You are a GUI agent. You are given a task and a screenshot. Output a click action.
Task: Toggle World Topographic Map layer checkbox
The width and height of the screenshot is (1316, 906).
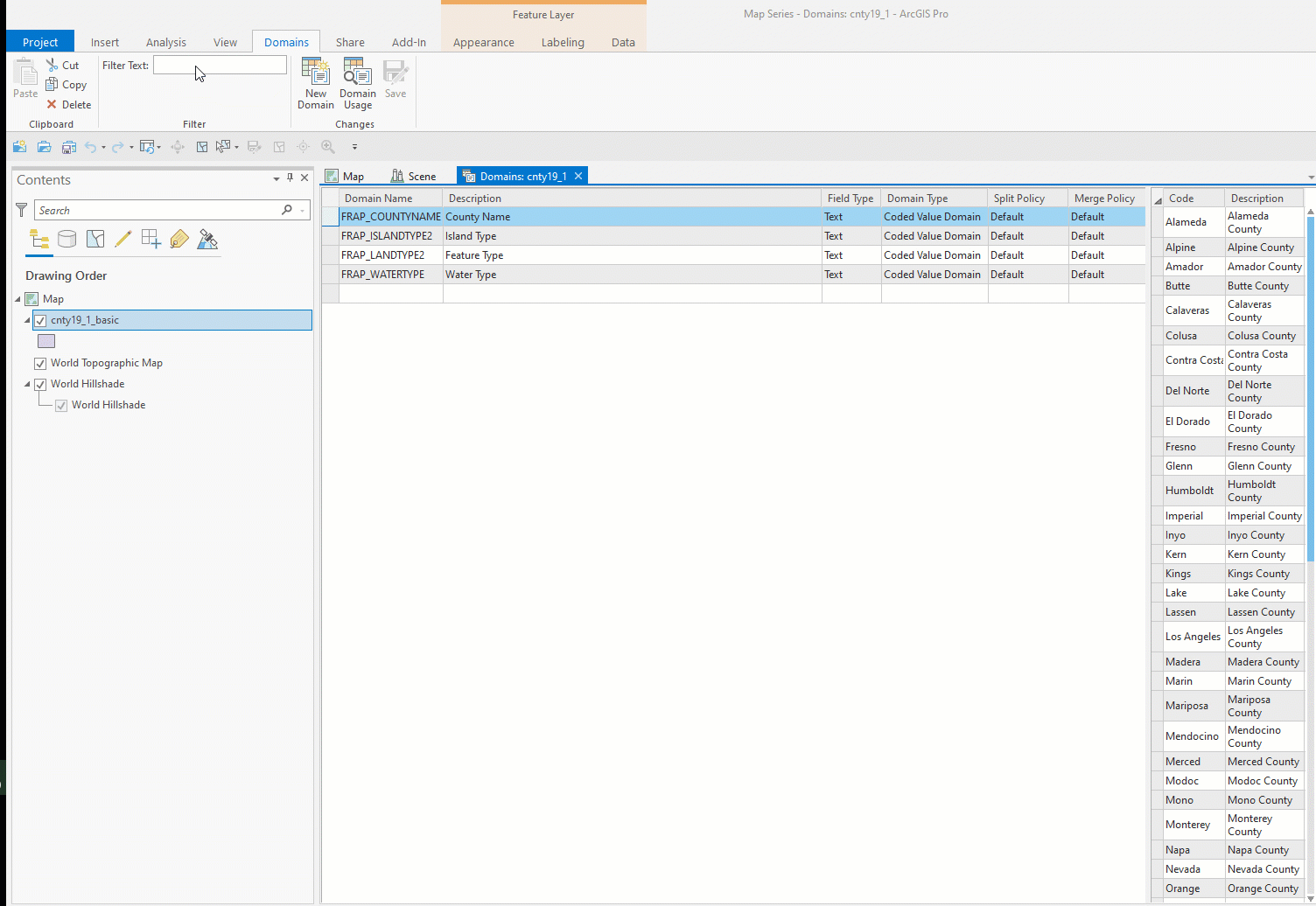(40, 364)
